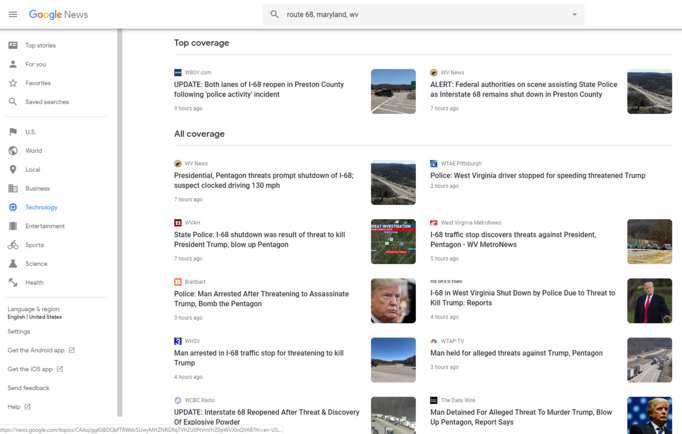This screenshot has width=682, height=434.
Task: Click the Business building icon
Action: [13, 188]
